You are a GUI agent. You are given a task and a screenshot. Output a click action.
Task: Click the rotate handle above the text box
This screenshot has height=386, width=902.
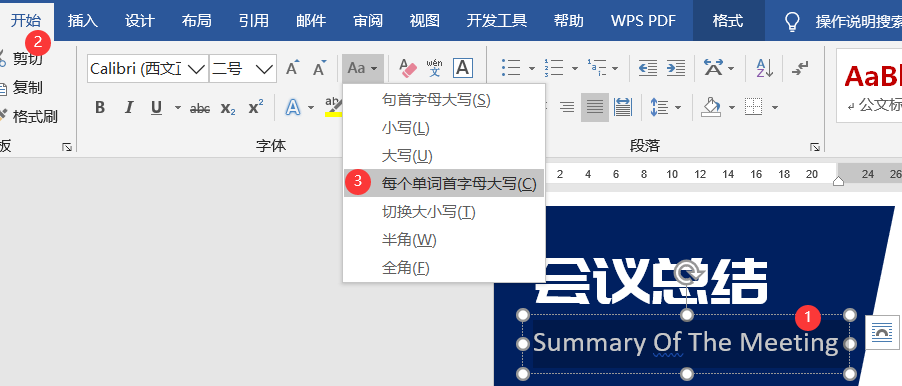[686, 274]
